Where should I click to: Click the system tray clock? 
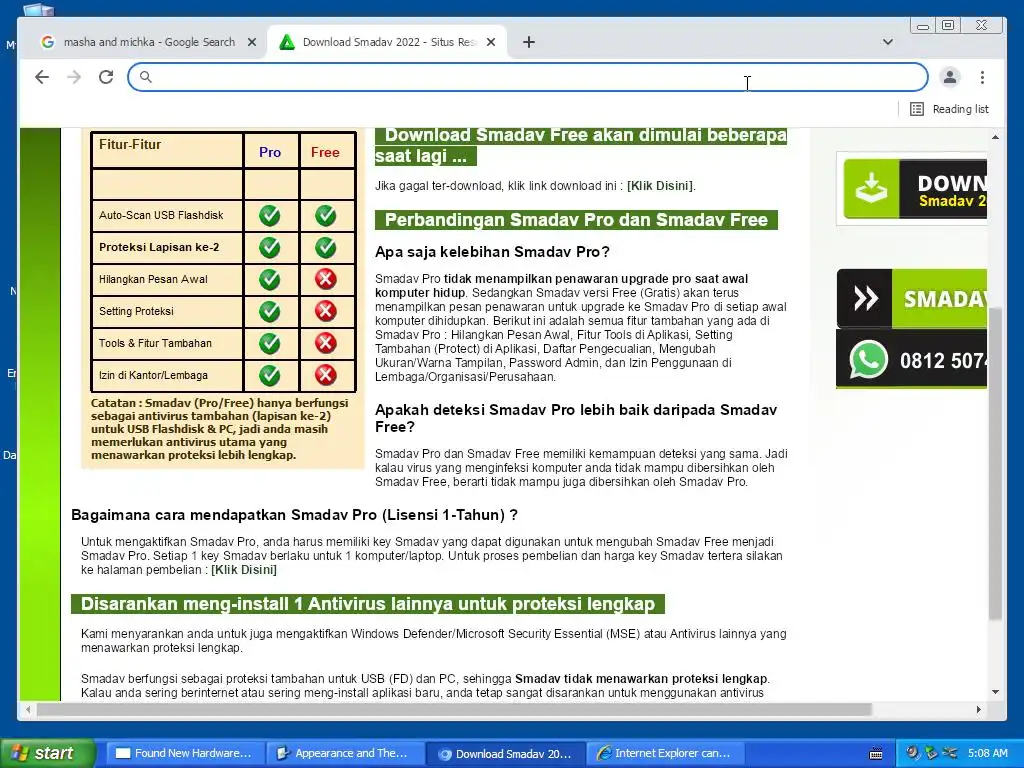tap(987, 754)
